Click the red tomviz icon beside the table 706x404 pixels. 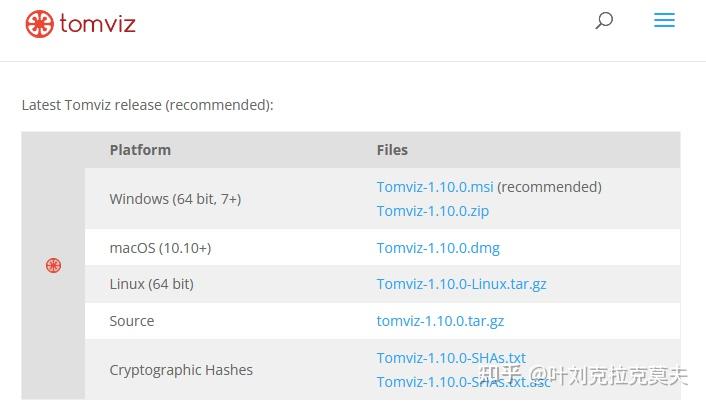click(x=53, y=265)
